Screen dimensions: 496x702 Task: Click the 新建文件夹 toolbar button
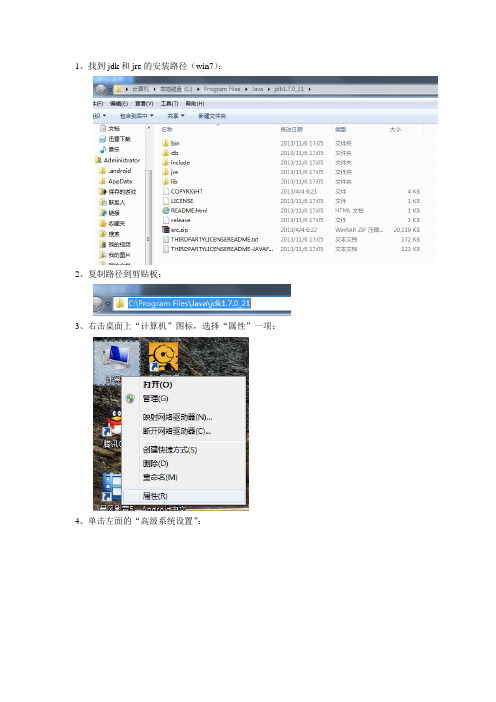[x=212, y=116]
